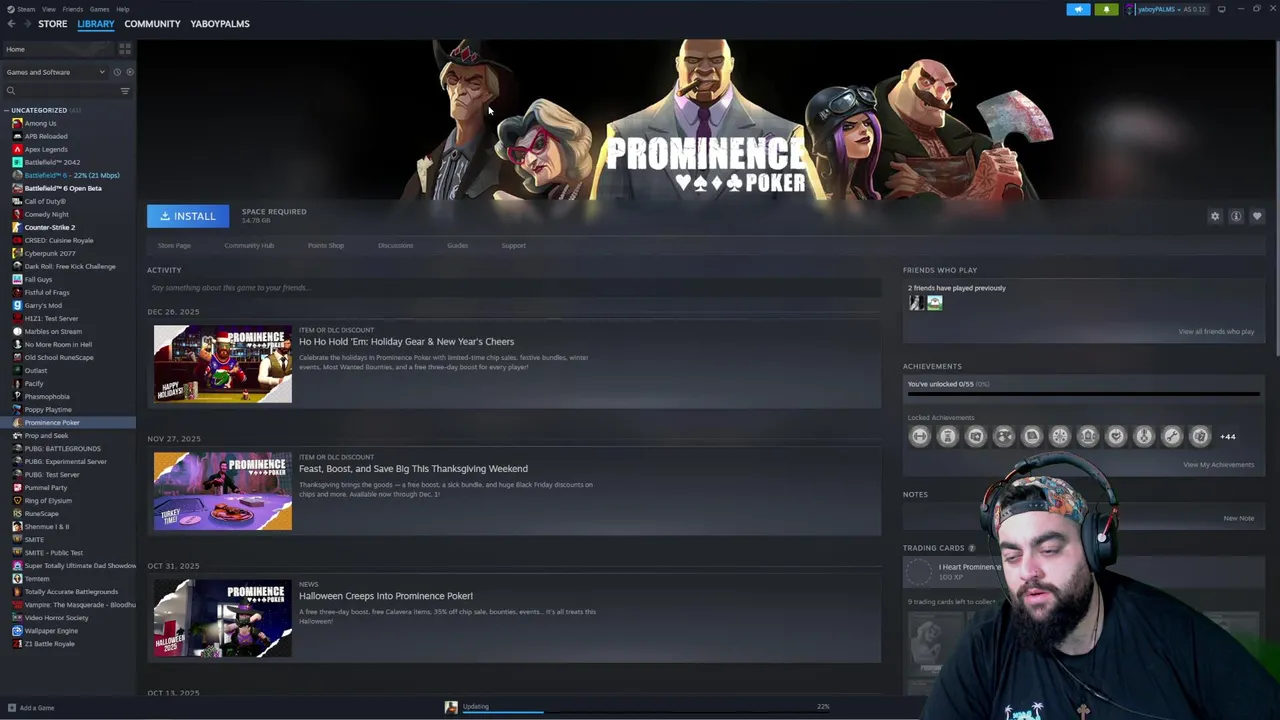Switch to the COMMUNITY tab

[152, 24]
